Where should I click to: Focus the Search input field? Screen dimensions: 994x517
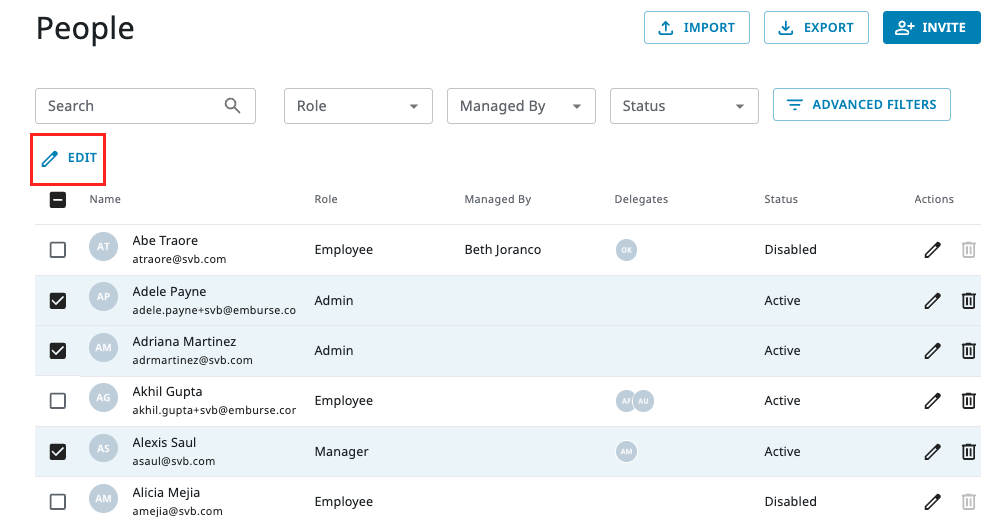pos(130,106)
